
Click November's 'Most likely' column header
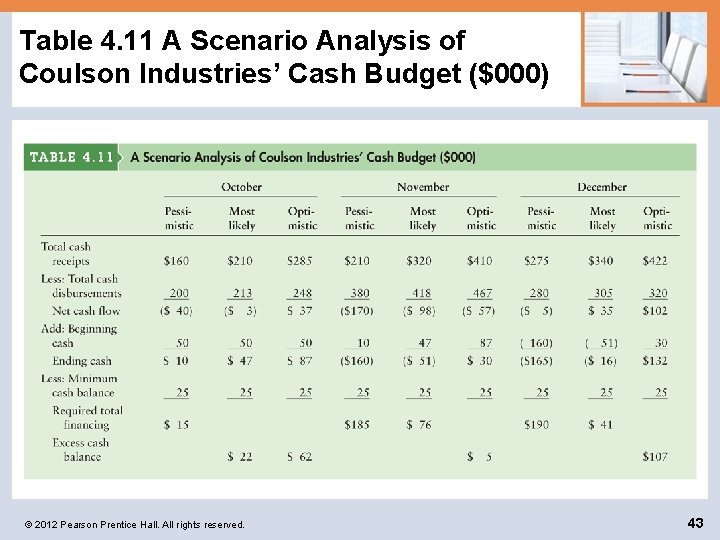tap(422, 218)
